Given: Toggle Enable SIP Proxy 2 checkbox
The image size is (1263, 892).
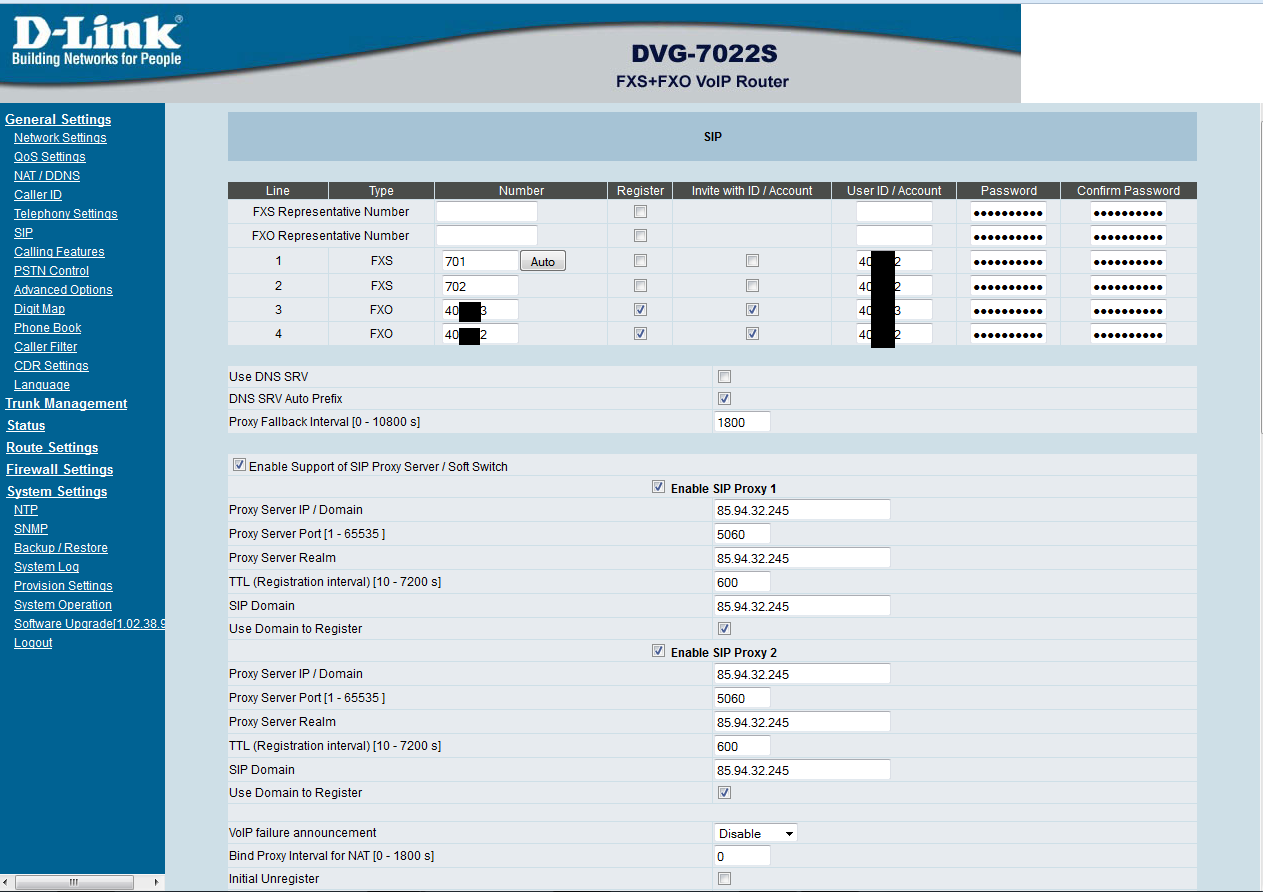Looking at the screenshot, I should [658, 651].
